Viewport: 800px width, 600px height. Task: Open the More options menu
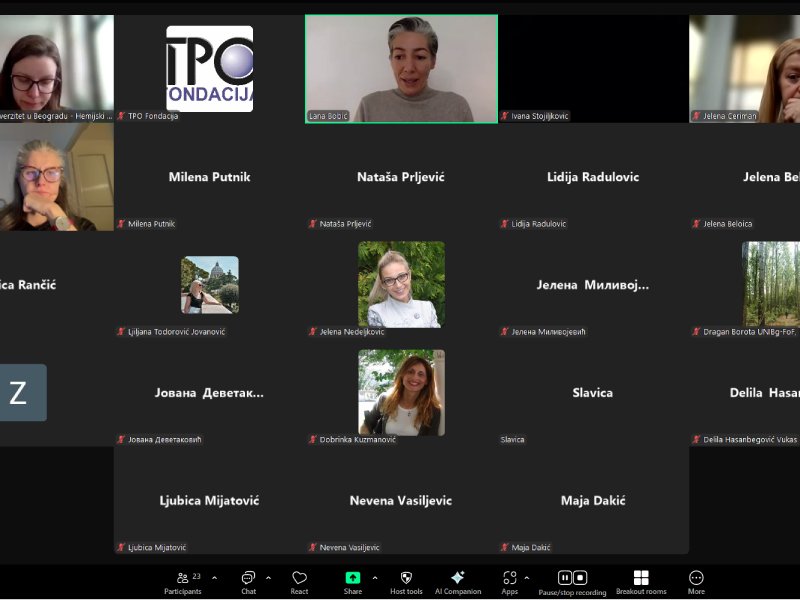point(696,579)
